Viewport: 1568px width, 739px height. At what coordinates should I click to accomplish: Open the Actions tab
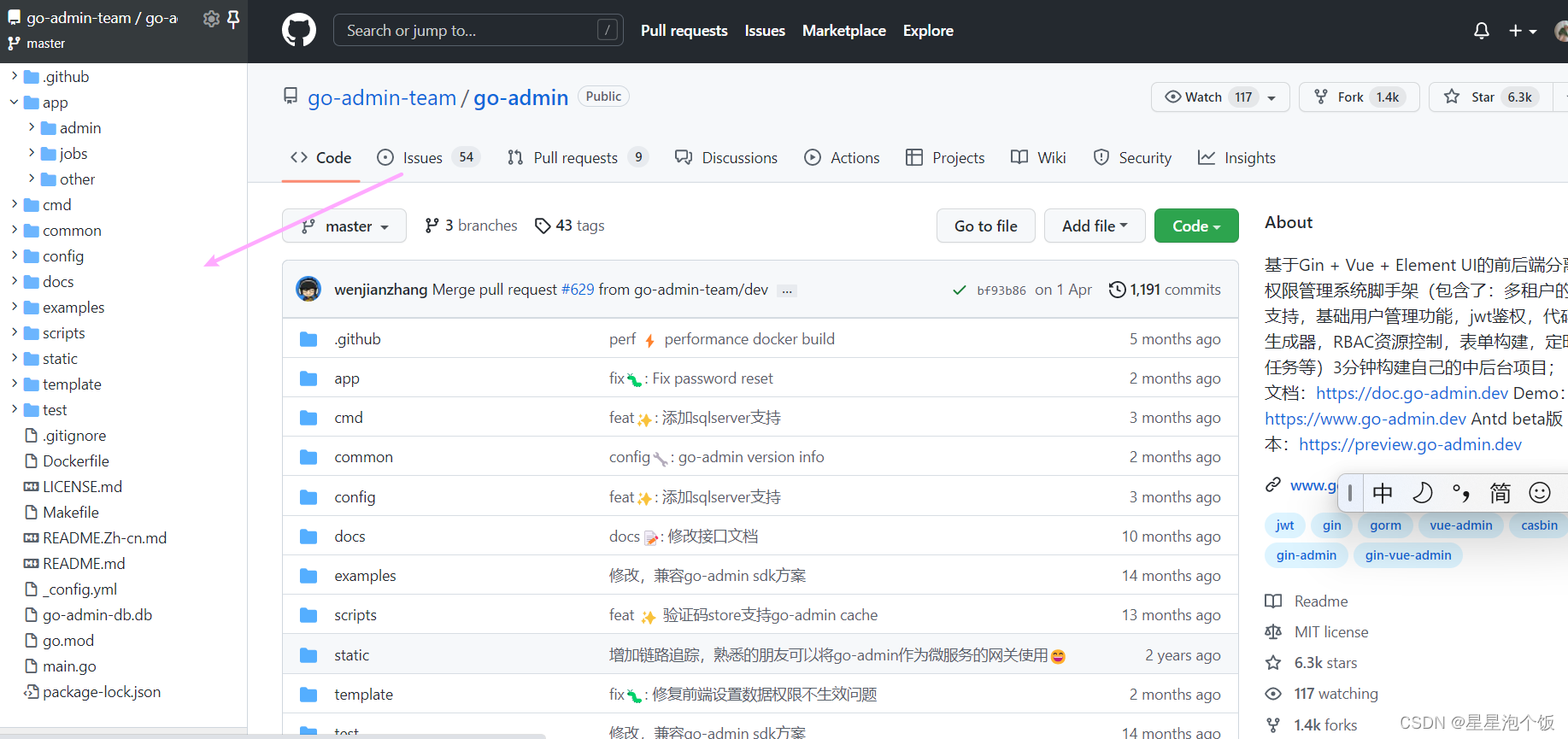click(x=842, y=158)
